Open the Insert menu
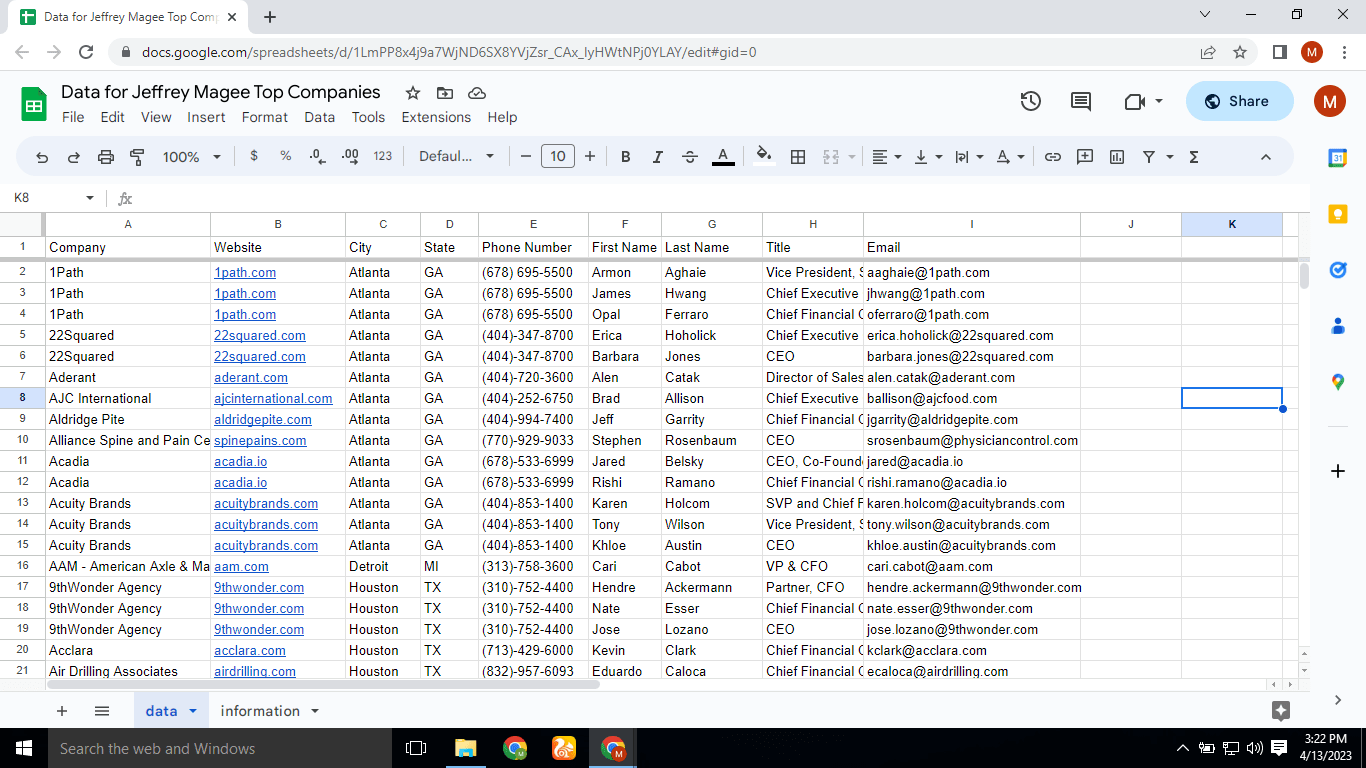This screenshot has height=768, width=1366. tap(206, 117)
